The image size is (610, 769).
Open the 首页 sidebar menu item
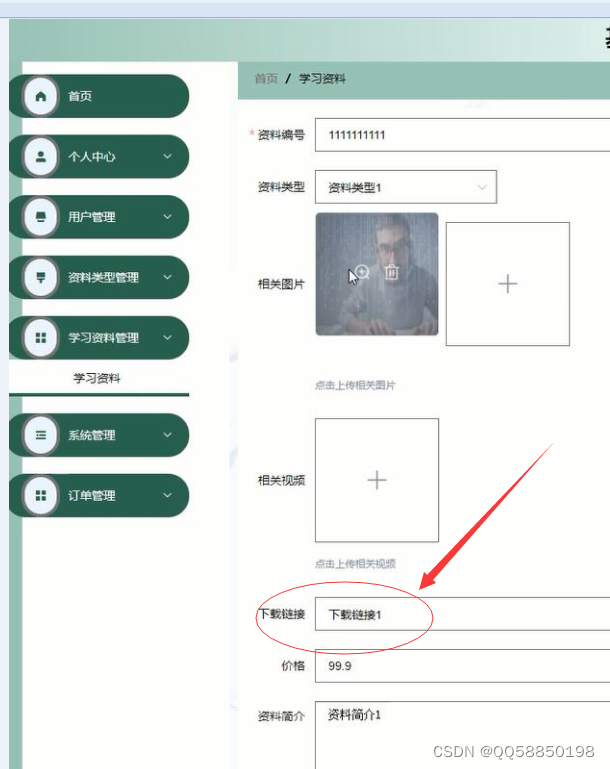(99, 96)
